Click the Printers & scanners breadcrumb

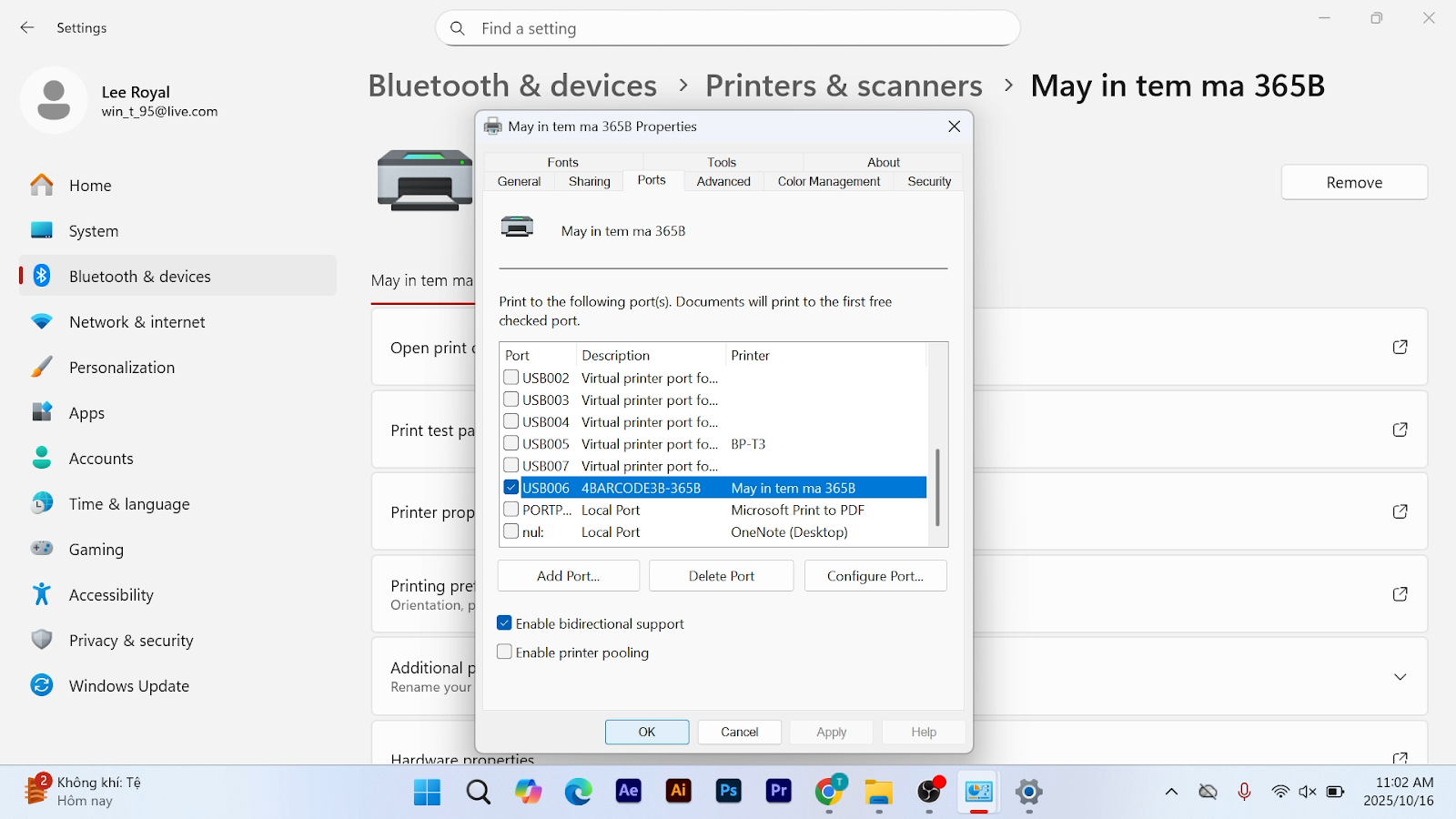(x=843, y=86)
